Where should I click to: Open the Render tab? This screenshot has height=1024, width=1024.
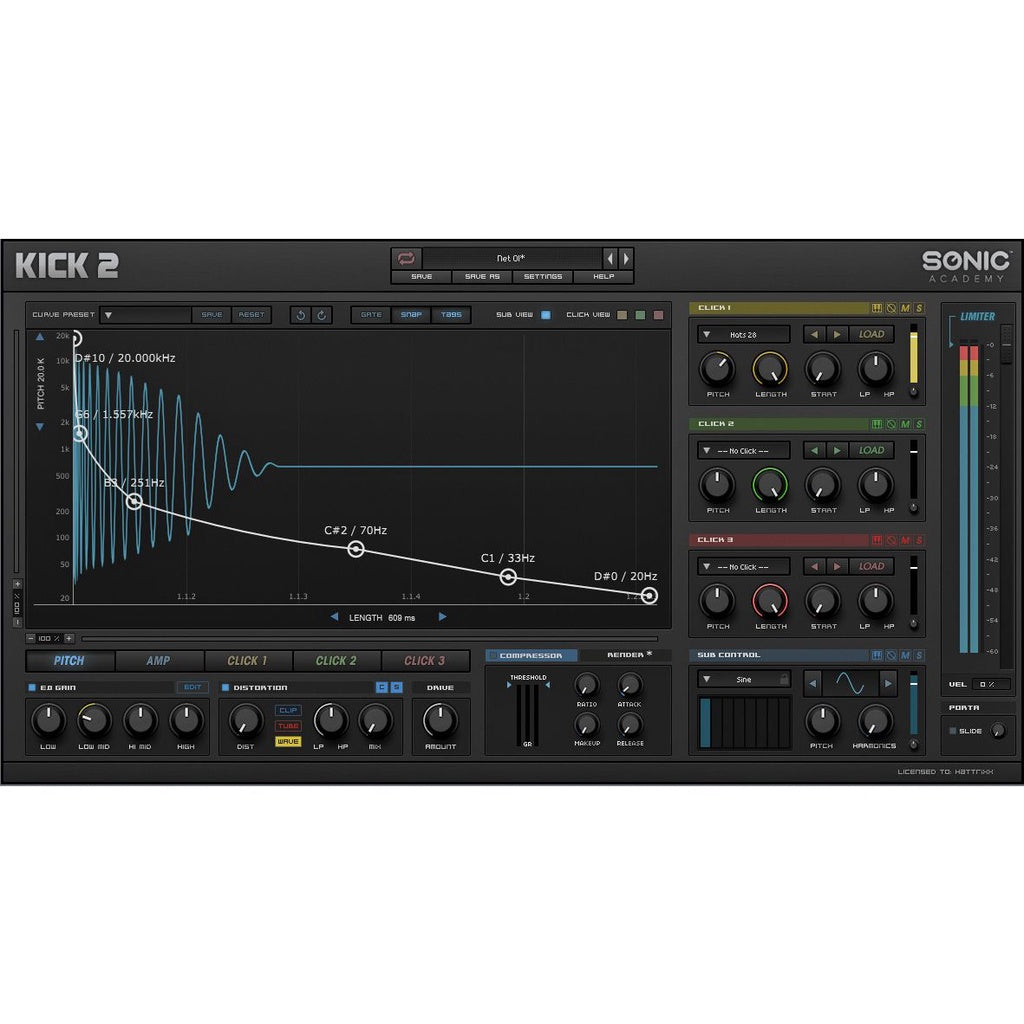pos(625,656)
